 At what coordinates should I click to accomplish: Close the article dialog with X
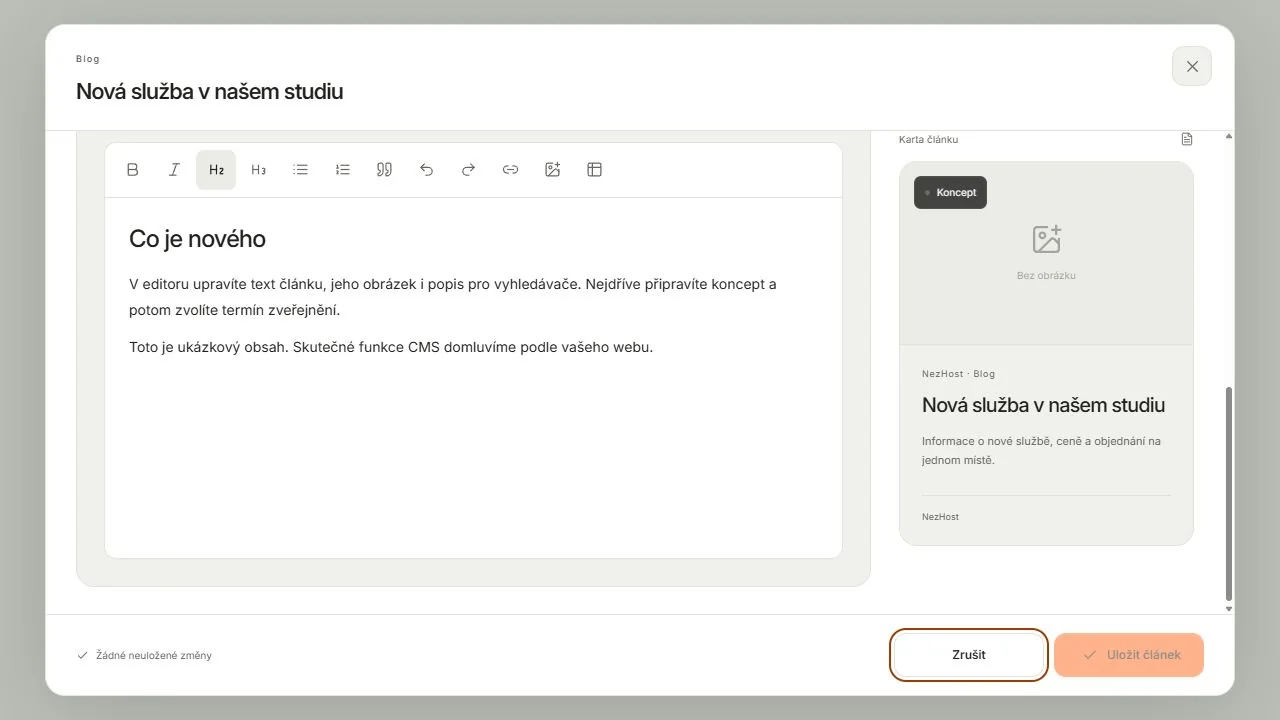tap(1192, 66)
